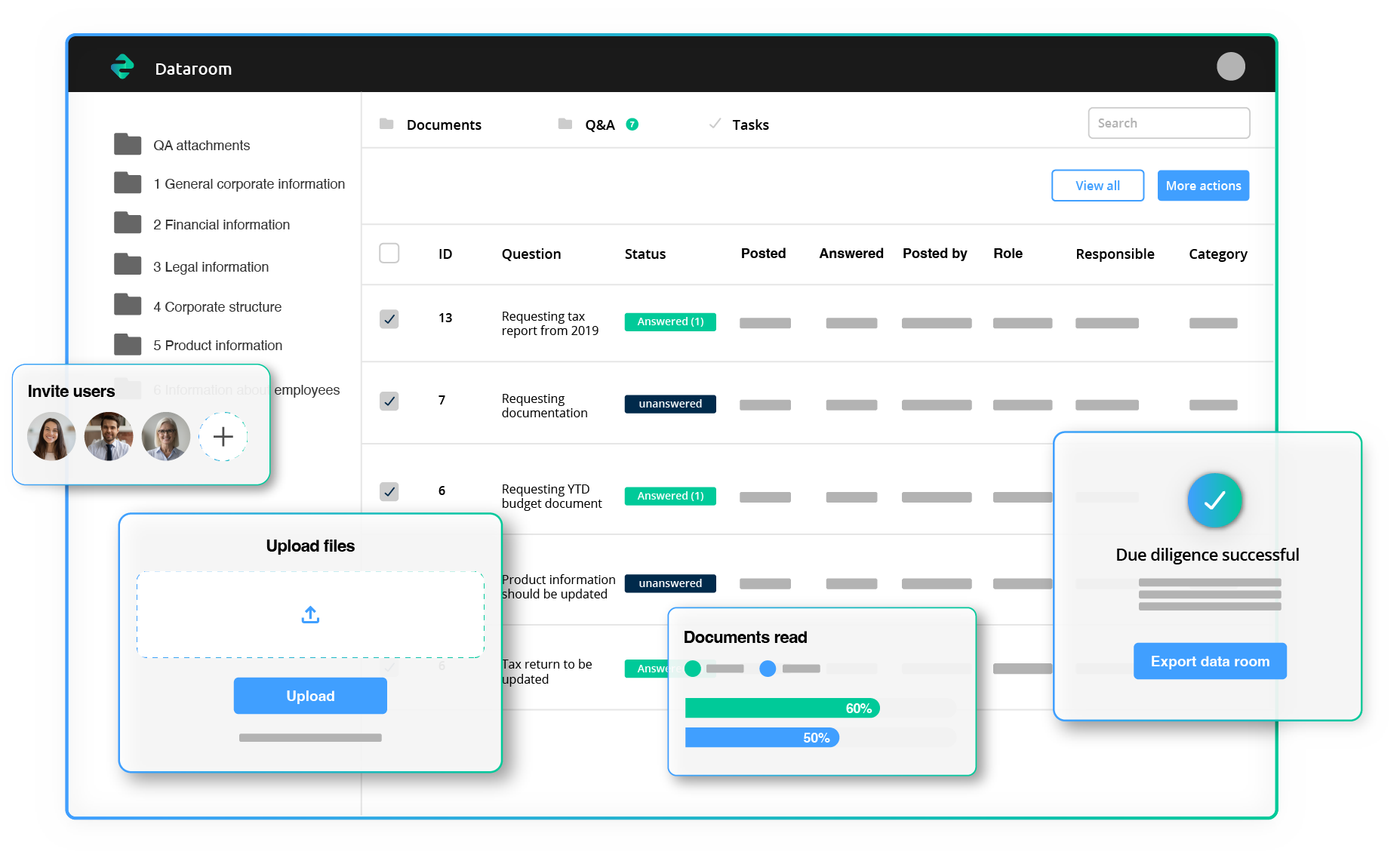Click folder icon for General corporate information
1400x858 pixels.
128,183
